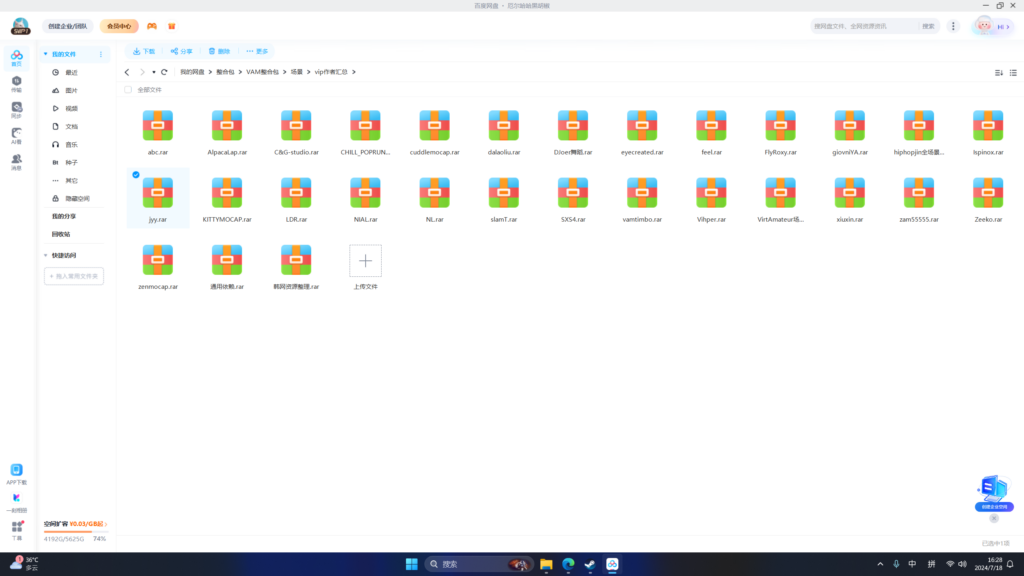Click the refresh icon beside the breadcrumb

(164, 72)
